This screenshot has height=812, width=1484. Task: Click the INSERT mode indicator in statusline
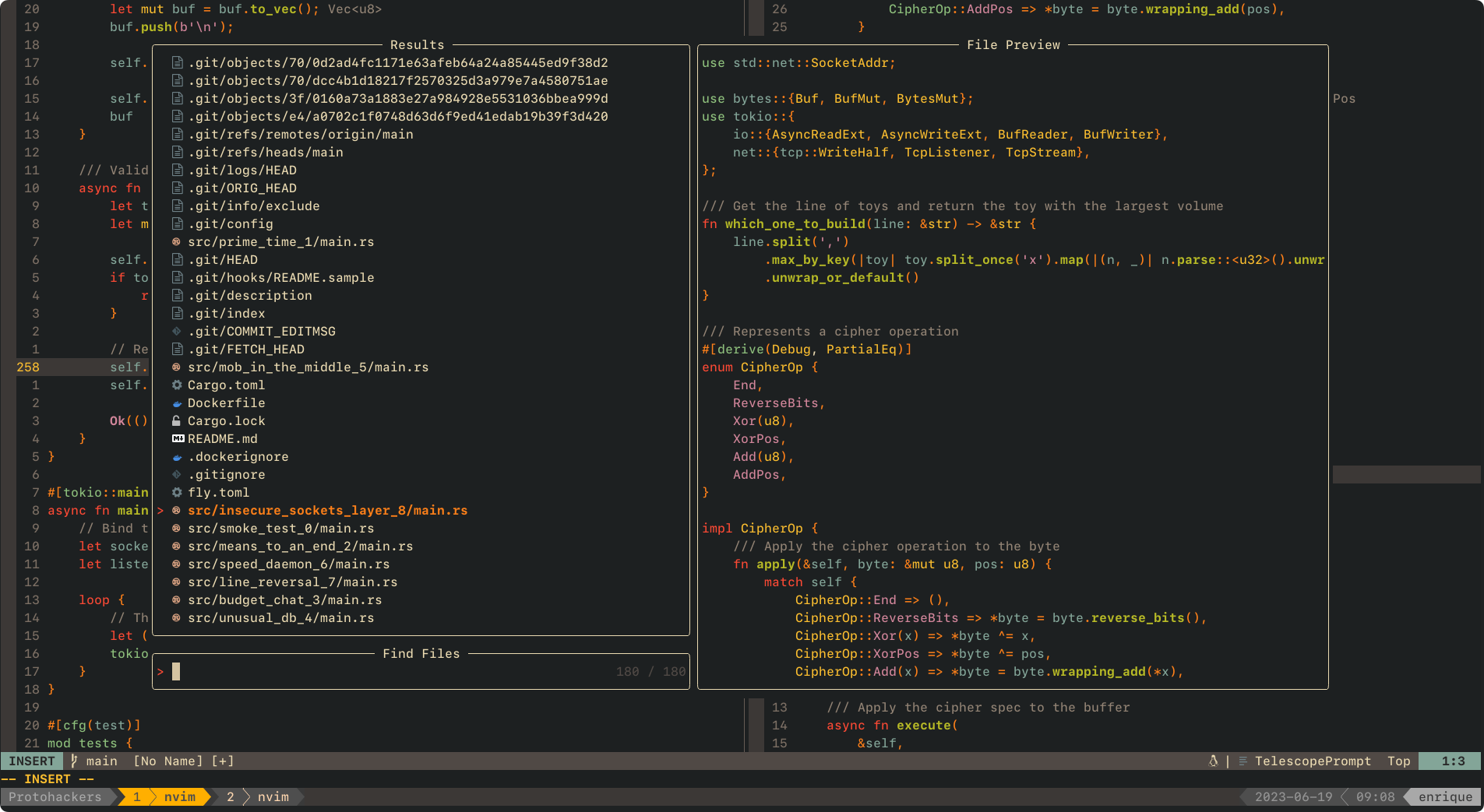pyautogui.click(x=32, y=761)
